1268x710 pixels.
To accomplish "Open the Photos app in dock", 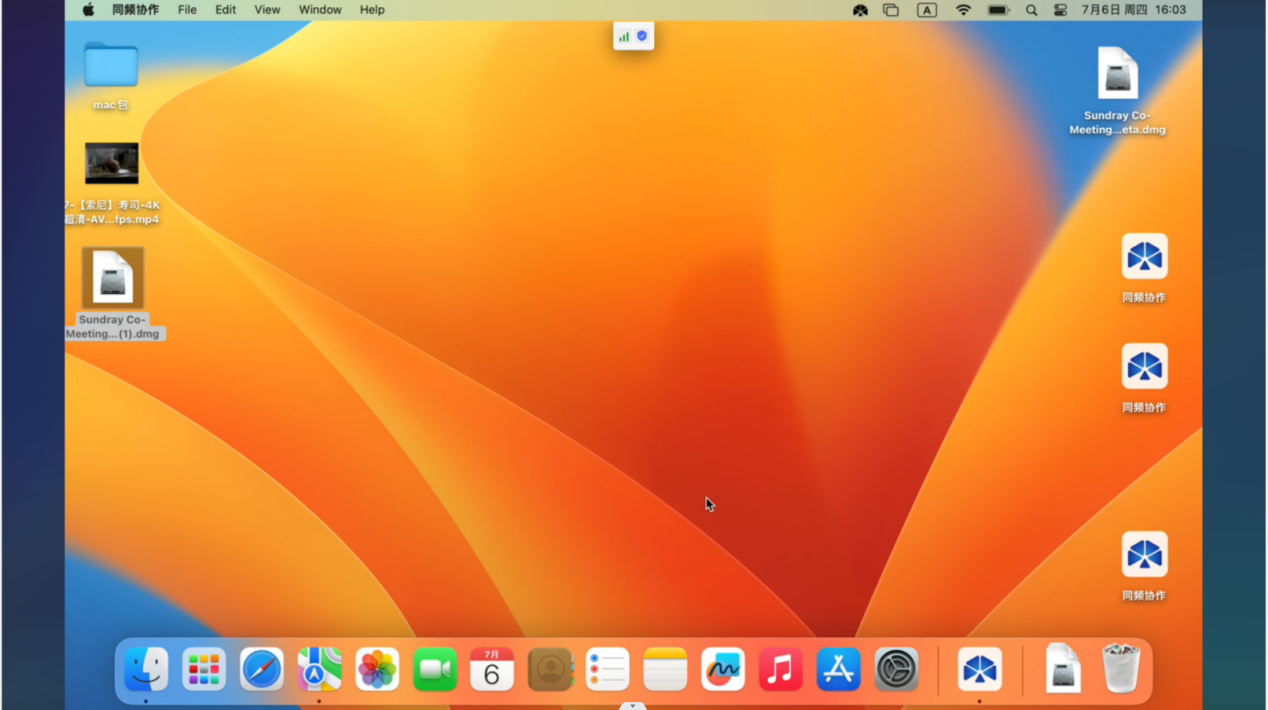I will click(x=377, y=669).
